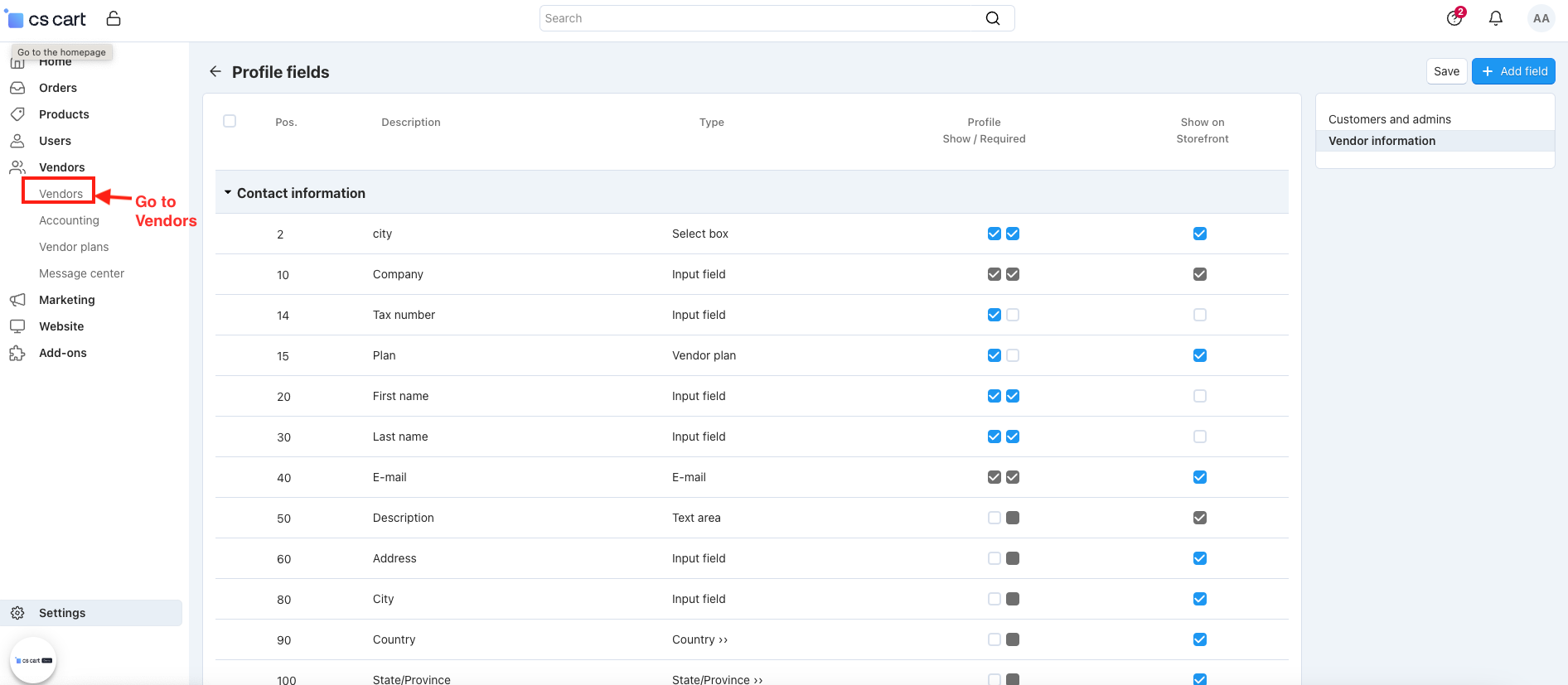Screen dimensions: 1568x685
Task: Click the Website monitor icon
Action: [x=17, y=326]
